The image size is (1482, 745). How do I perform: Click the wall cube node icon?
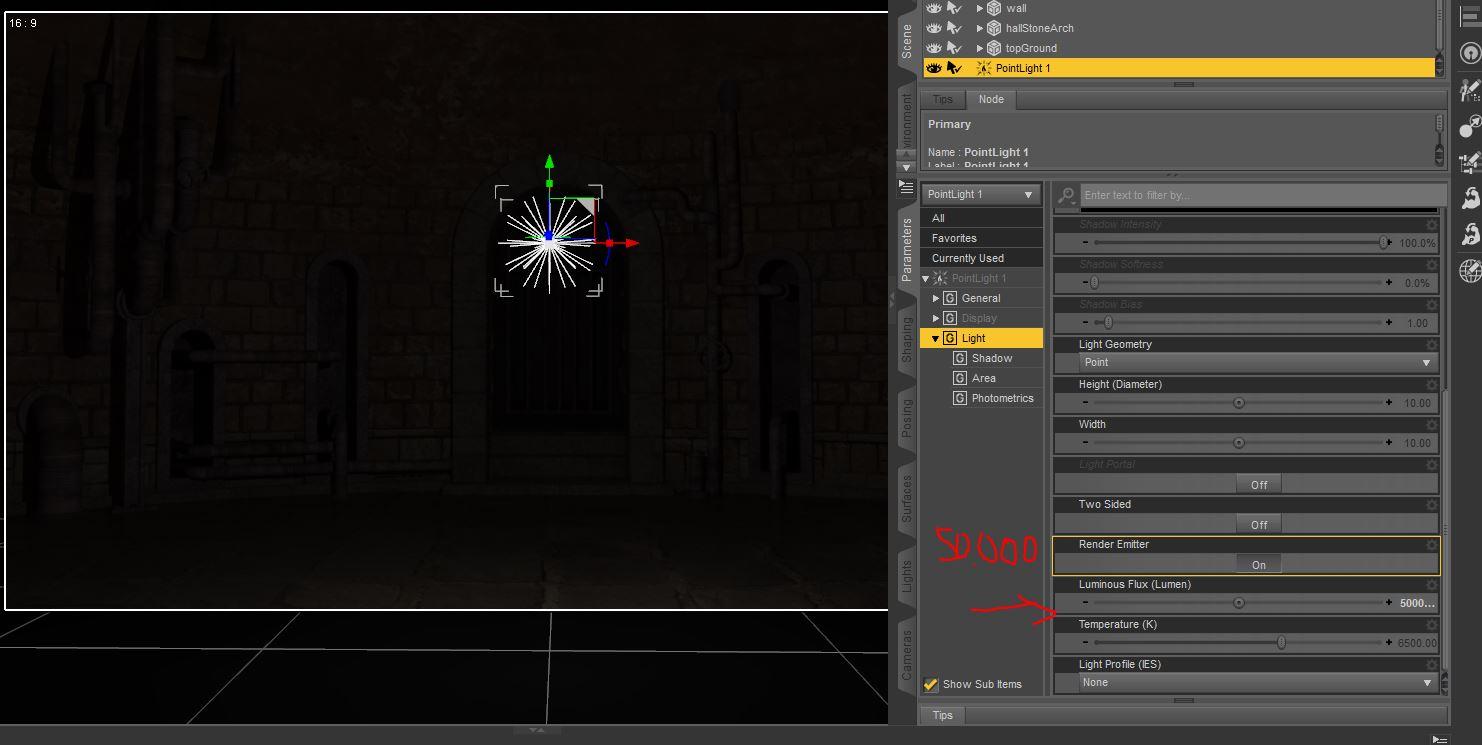(x=994, y=8)
